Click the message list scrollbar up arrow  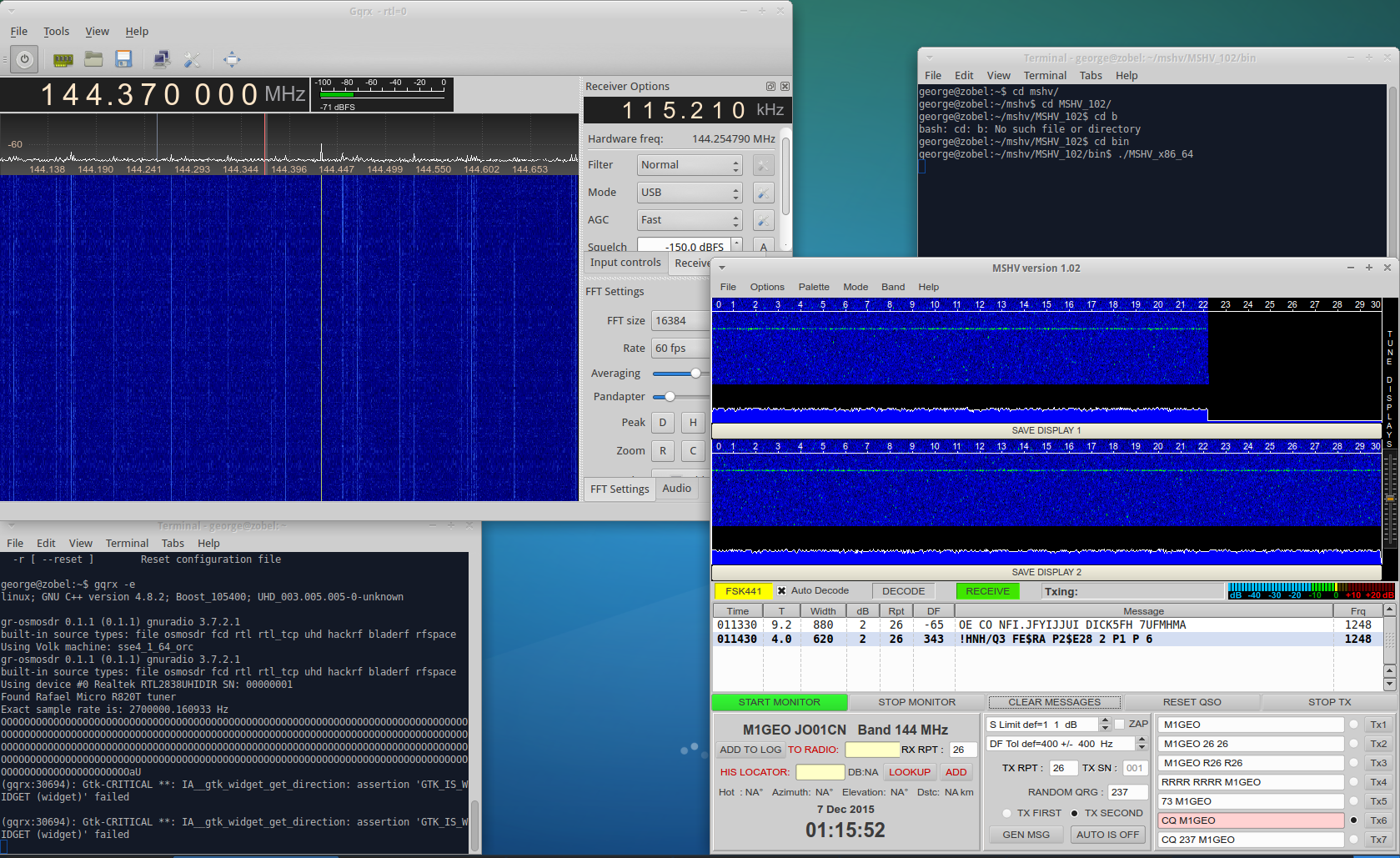tap(1389, 610)
